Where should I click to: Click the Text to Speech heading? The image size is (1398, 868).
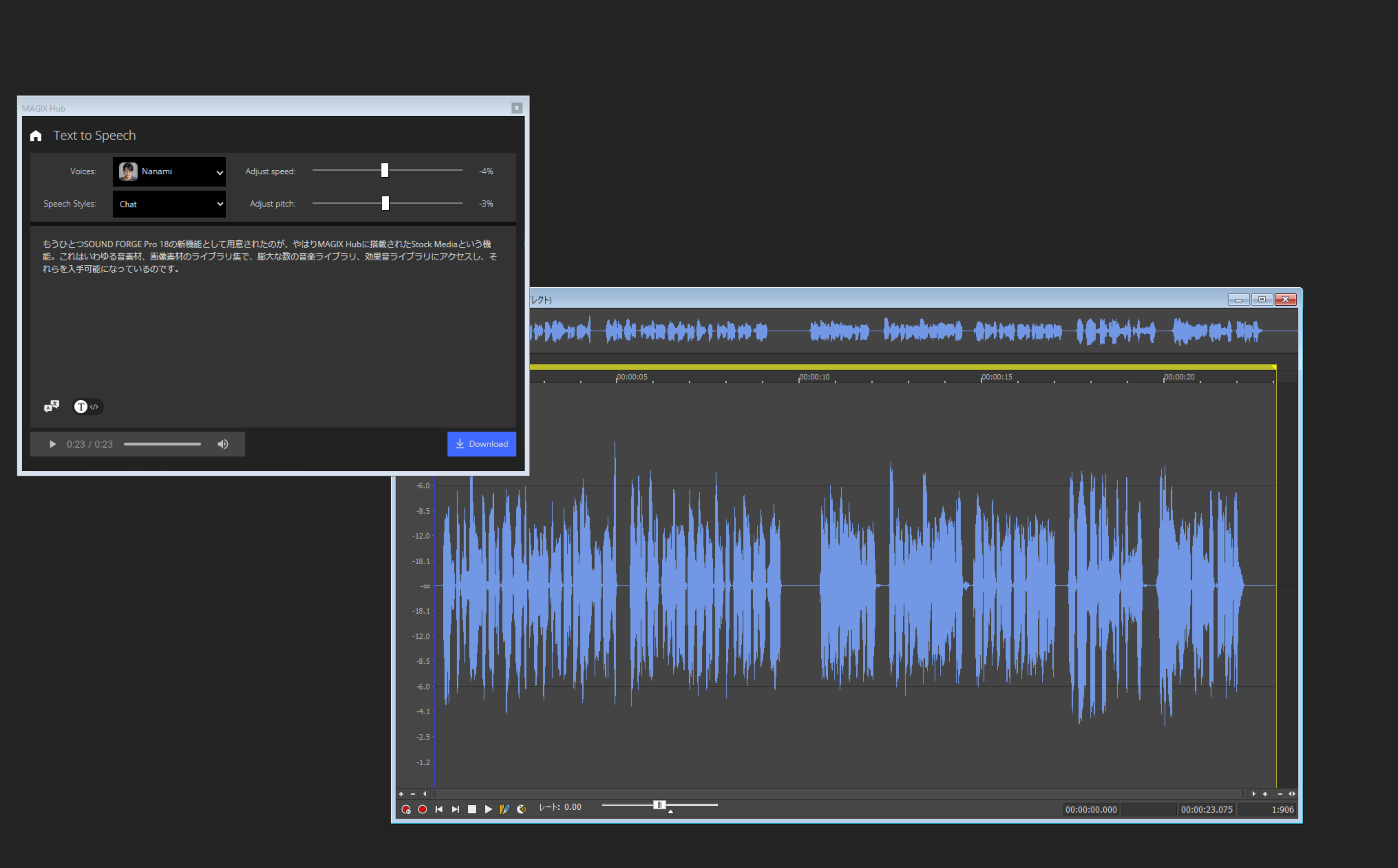tap(95, 135)
